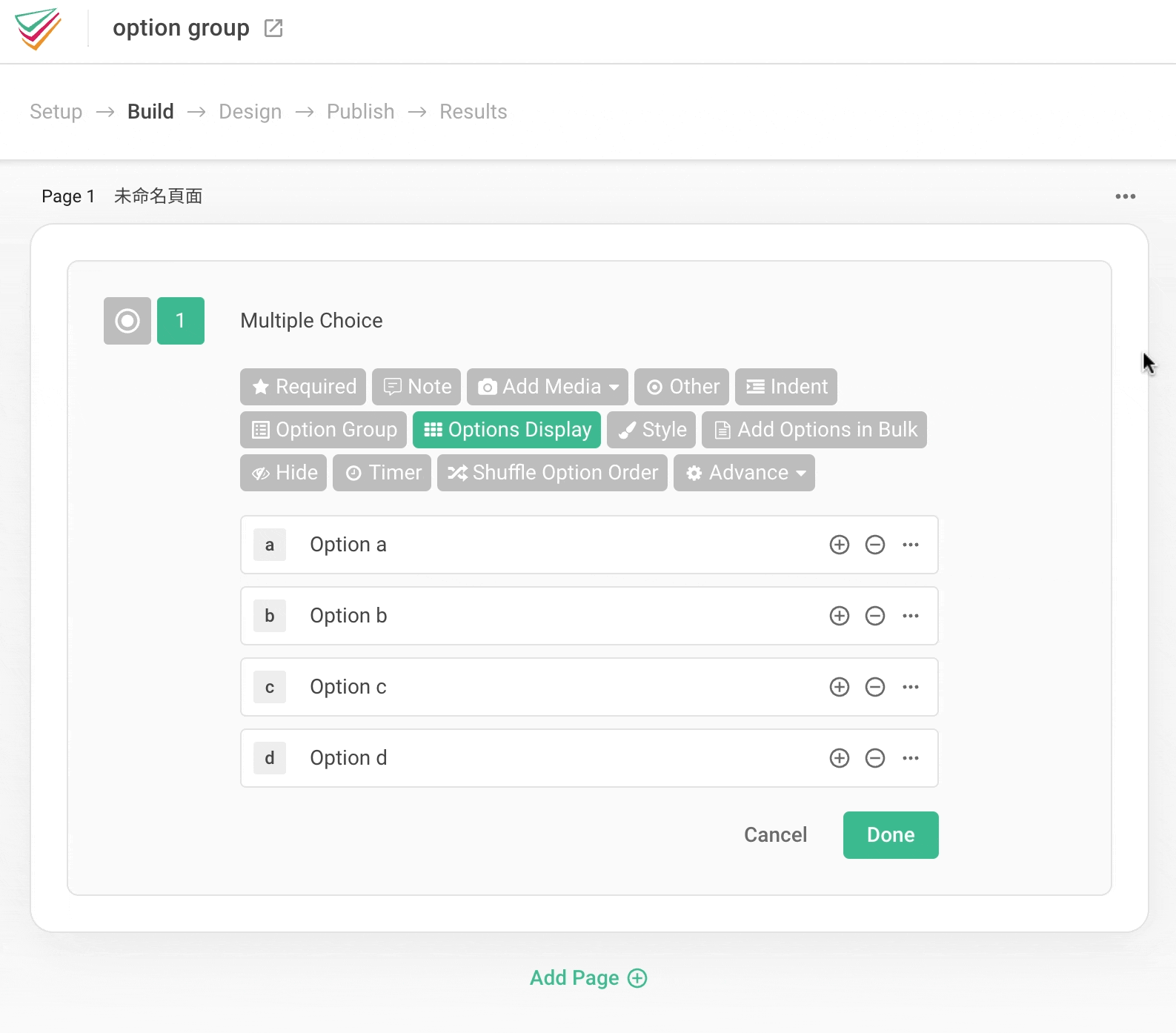
Task: Open survey preview via external link icon
Action: pos(273,28)
